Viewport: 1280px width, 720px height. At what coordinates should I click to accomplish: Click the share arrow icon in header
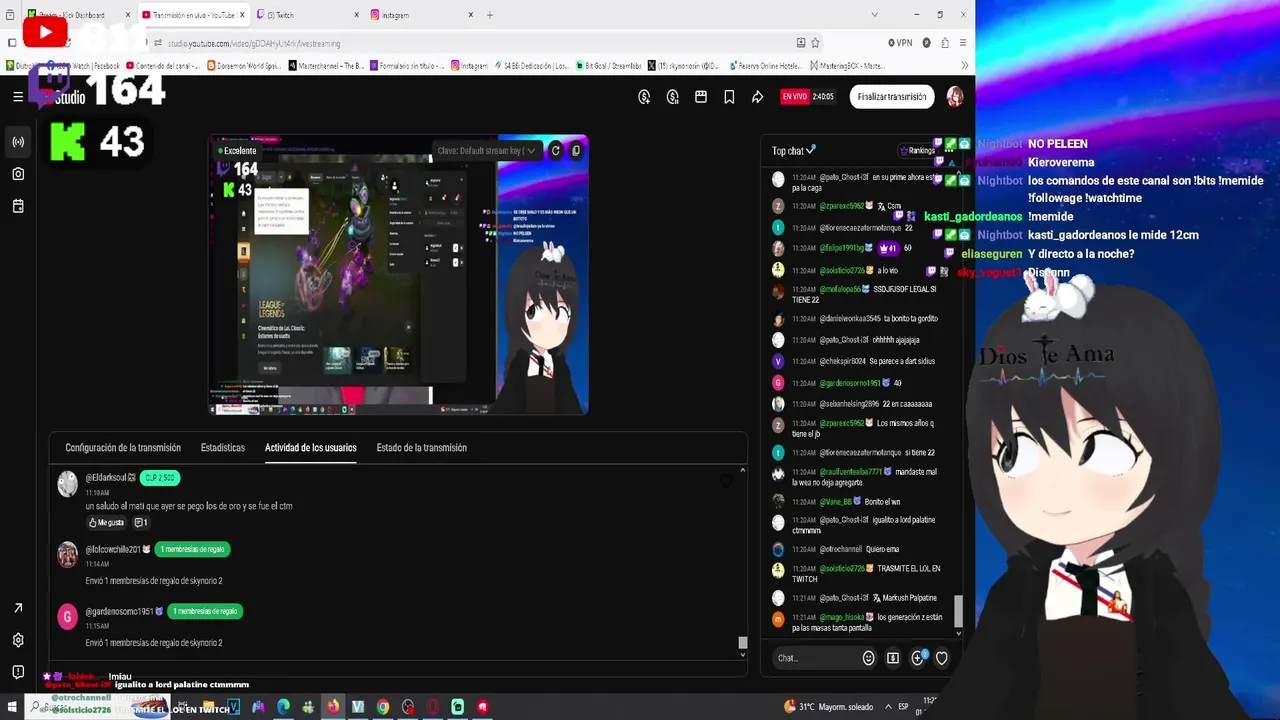coord(758,97)
